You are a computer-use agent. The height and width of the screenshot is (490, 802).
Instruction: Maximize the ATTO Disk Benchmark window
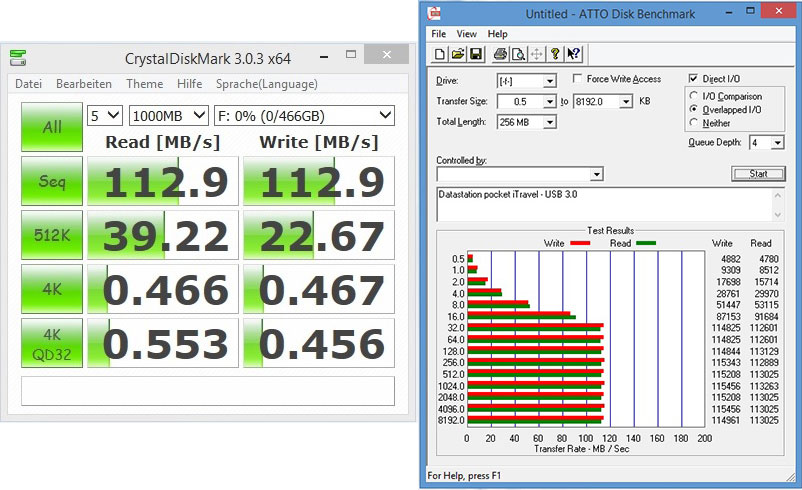click(750, 11)
